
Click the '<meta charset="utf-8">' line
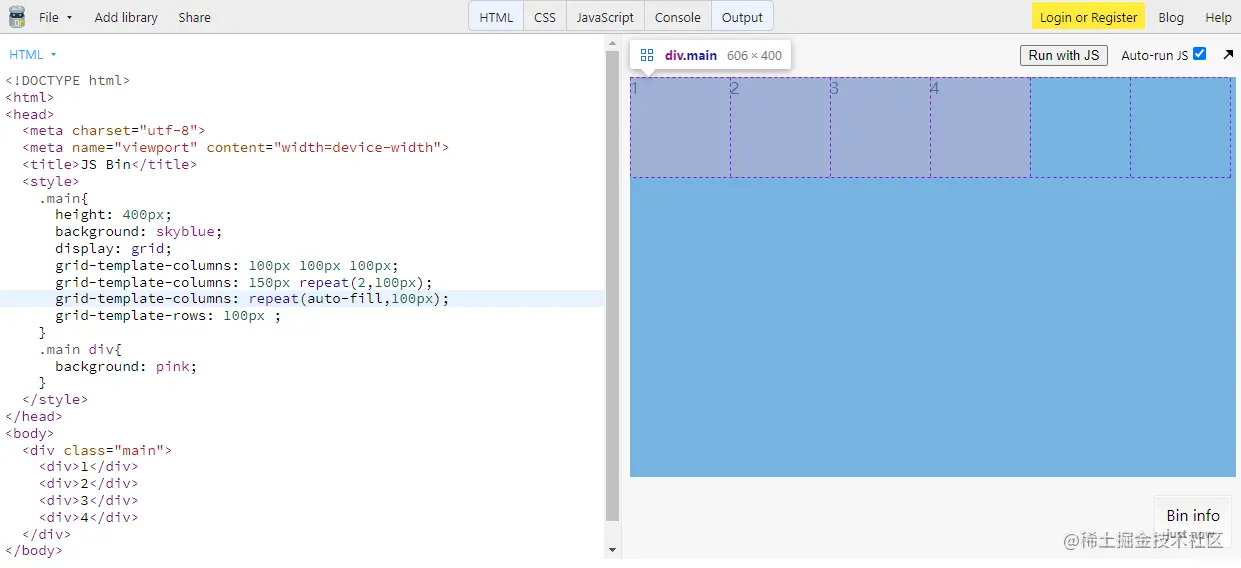pos(113,130)
